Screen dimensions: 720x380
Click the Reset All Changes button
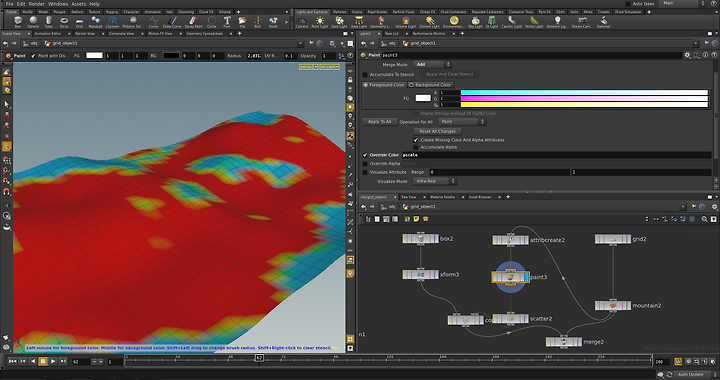pyautogui.click(x=437, y=131)
